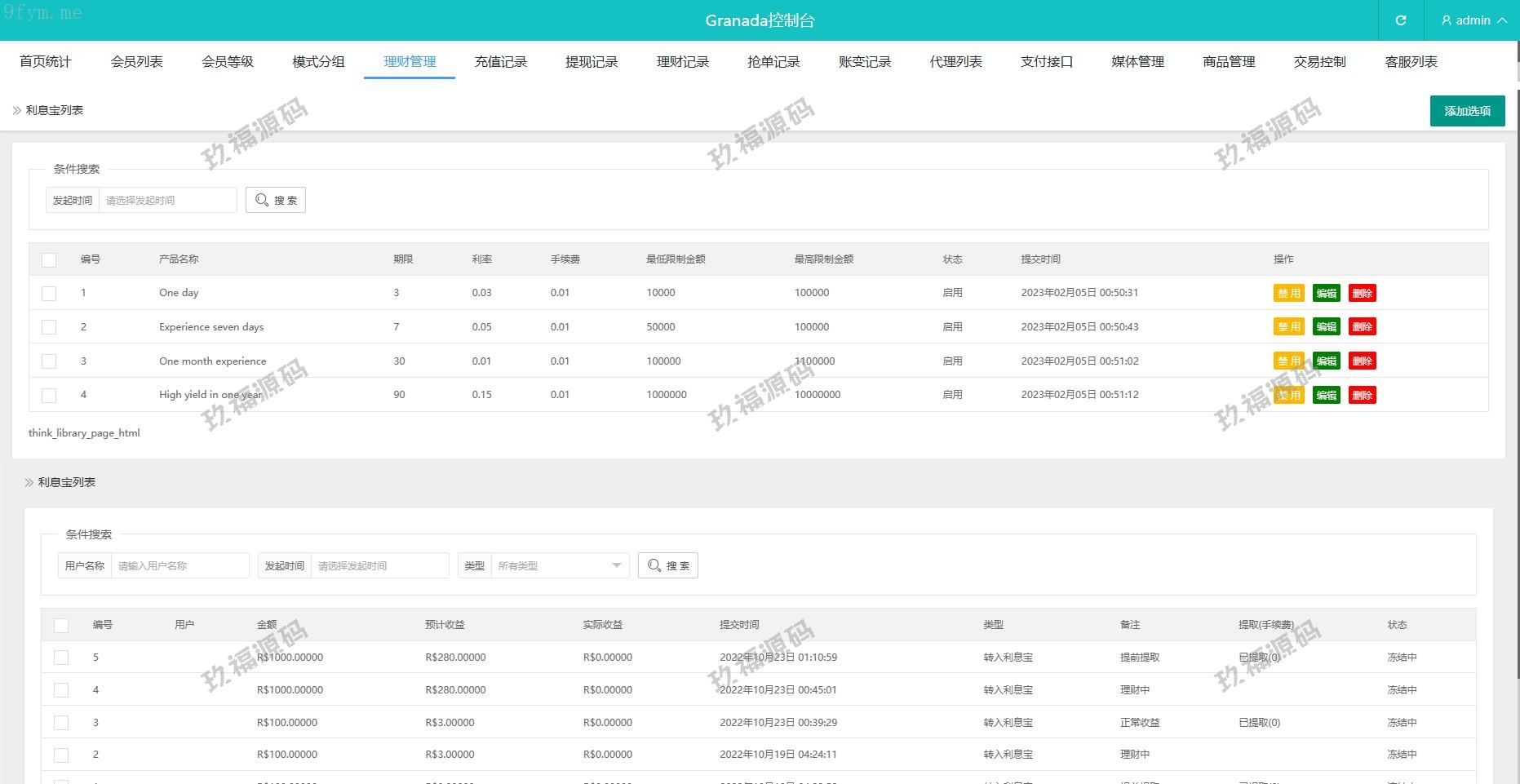Click the yellow 禁用 button for One day
Screen dimensions: 1520x784
(x=1288, y=293)
